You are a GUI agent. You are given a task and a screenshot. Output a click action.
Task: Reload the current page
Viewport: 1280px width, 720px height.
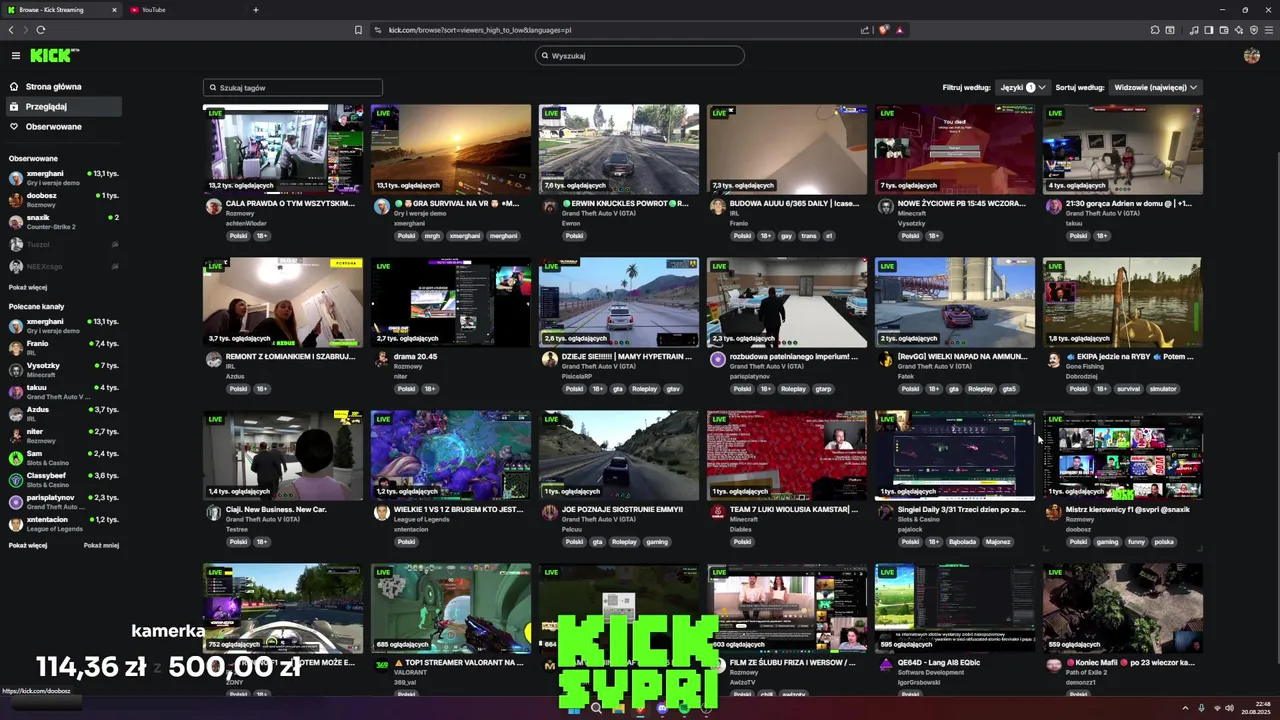click(x=41, y=30)
